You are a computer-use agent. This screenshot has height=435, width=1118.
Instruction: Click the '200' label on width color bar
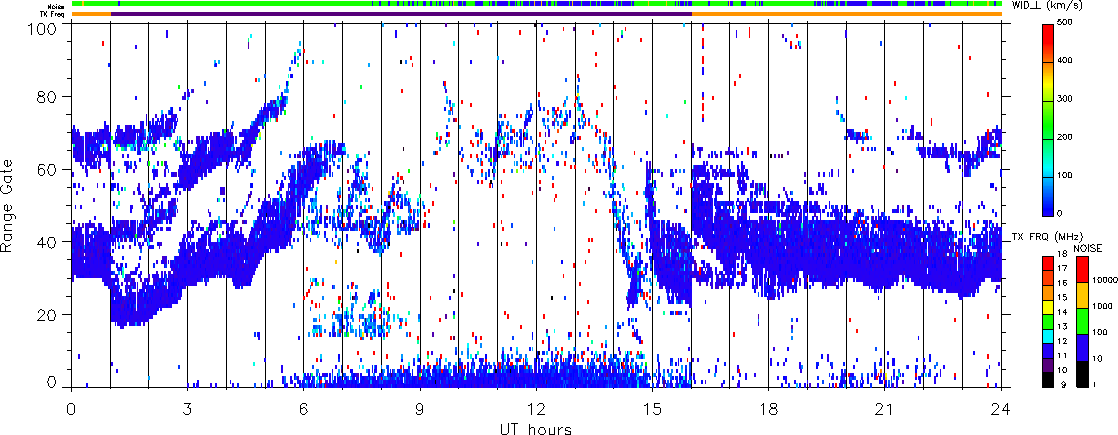pos(1064,138)
